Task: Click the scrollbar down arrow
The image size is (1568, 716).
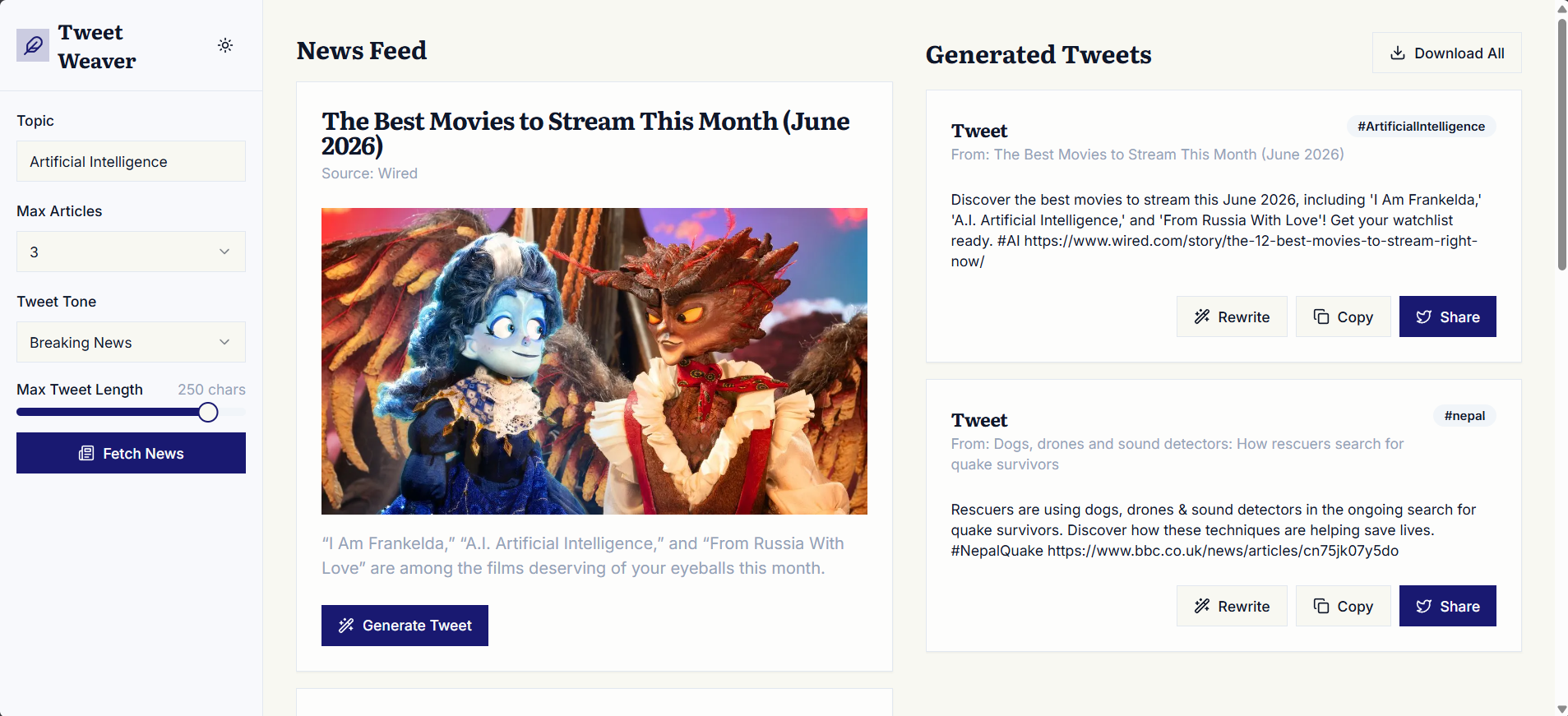Action: point(1561,709)
